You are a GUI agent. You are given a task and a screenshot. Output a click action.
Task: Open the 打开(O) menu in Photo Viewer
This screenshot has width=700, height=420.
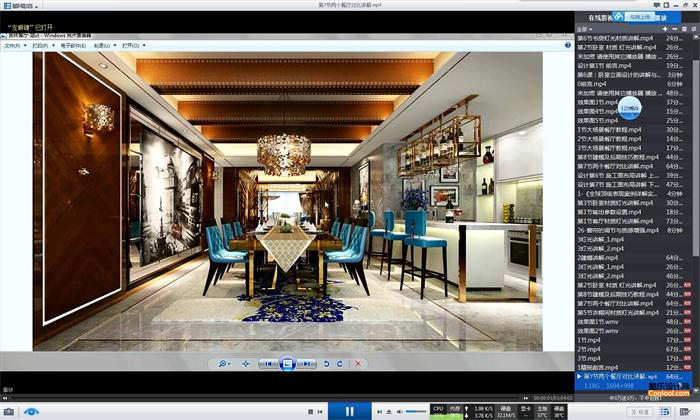[x=133, y=46]
